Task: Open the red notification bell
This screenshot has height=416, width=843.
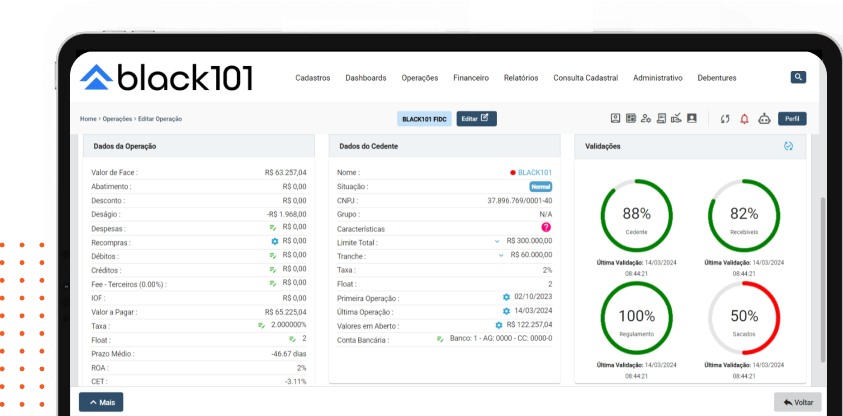Action: [744, 119]
